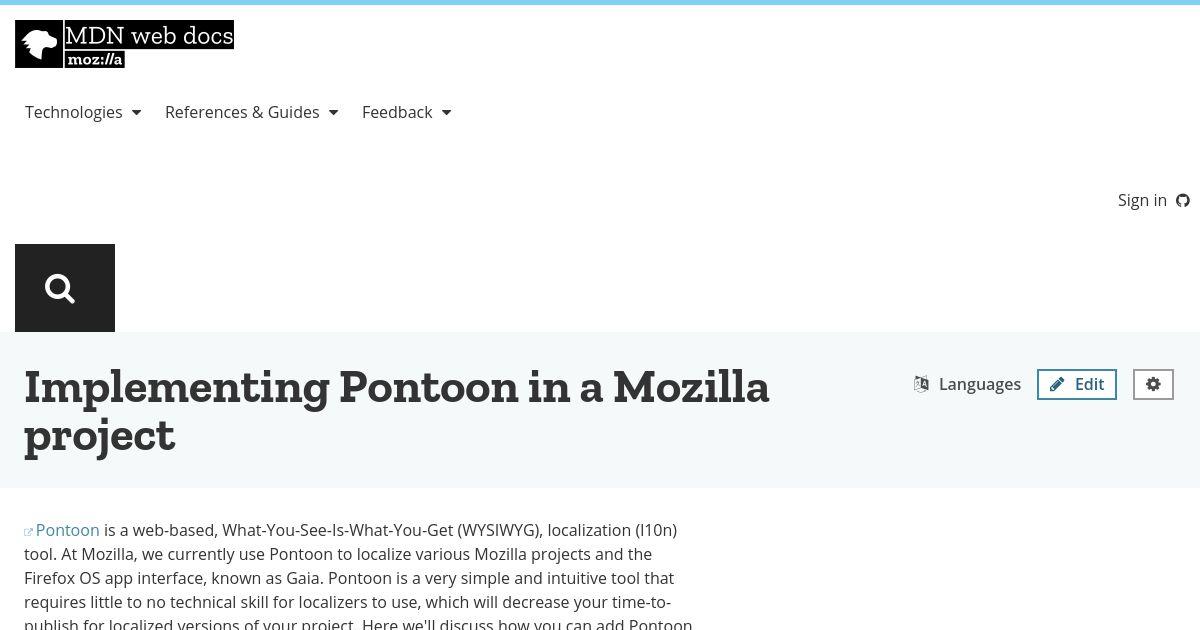Click the 'MDN web docs' wordmark

[x=149, y=35]
